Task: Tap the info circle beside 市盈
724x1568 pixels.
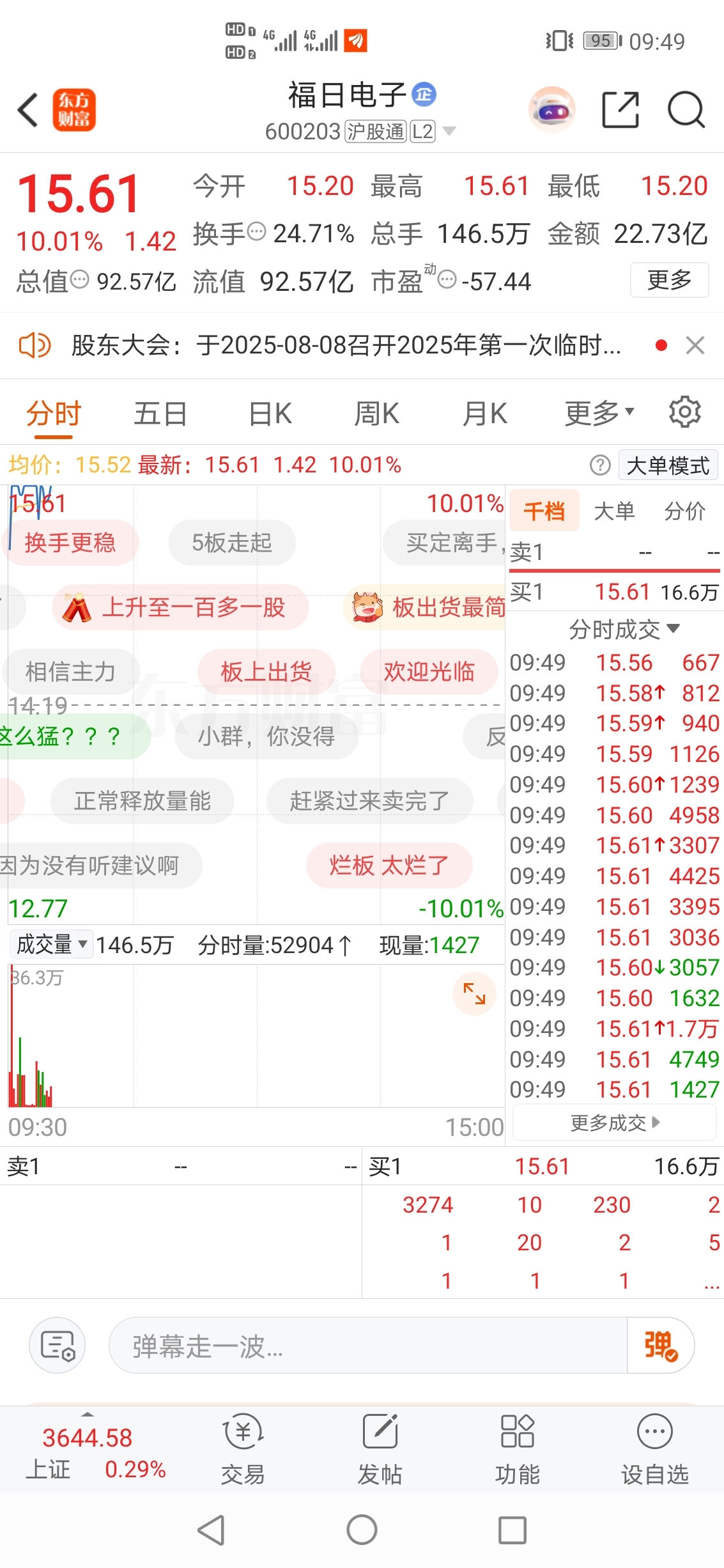Action: coord(447,279)
